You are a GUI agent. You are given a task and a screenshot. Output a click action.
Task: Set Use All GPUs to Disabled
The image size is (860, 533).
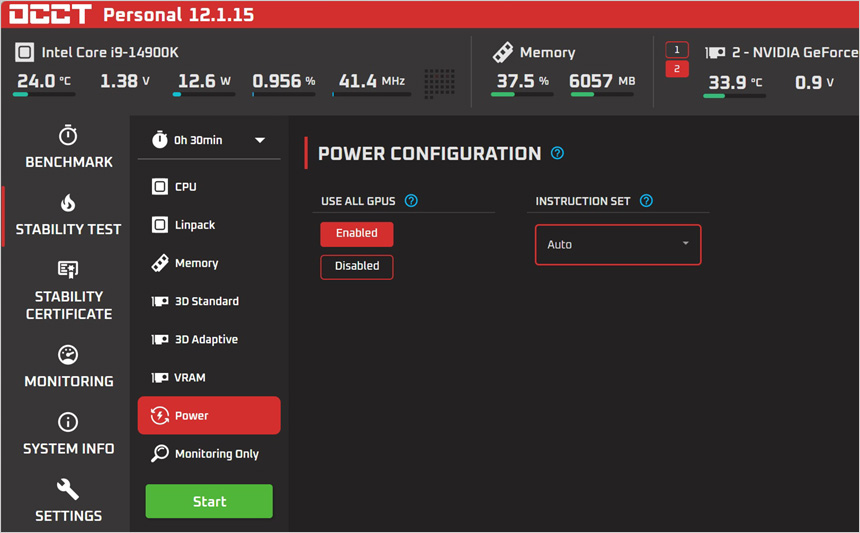coord(357,267)
